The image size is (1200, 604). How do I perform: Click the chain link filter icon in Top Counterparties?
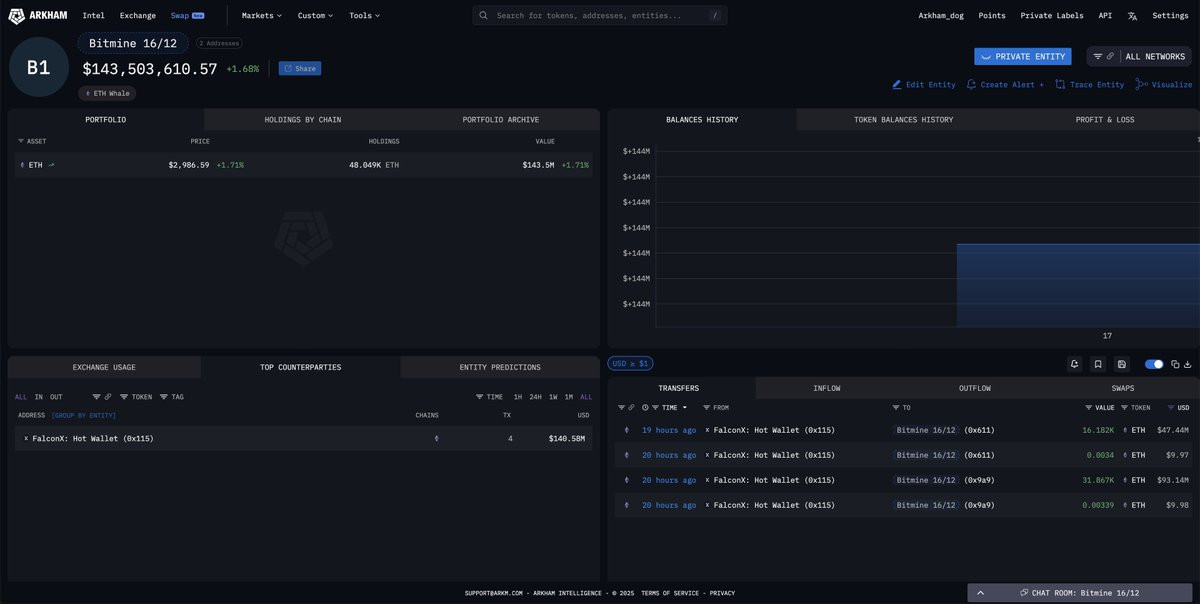108,397
